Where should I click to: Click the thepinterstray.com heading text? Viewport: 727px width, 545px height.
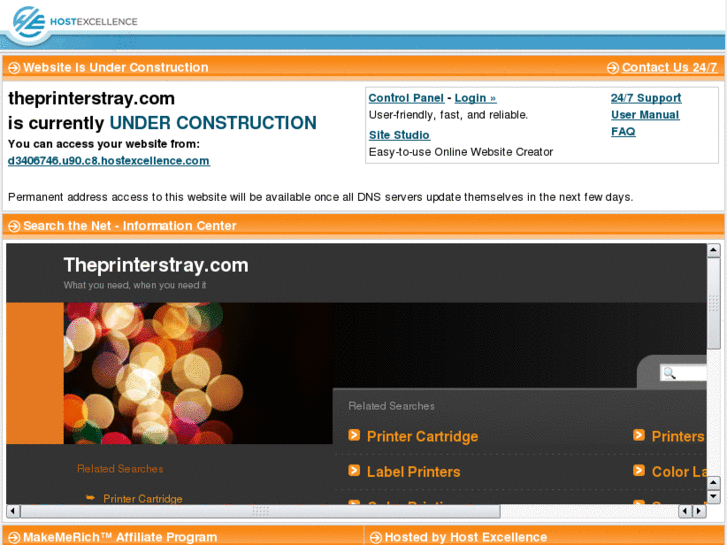[x=91, y=98]
